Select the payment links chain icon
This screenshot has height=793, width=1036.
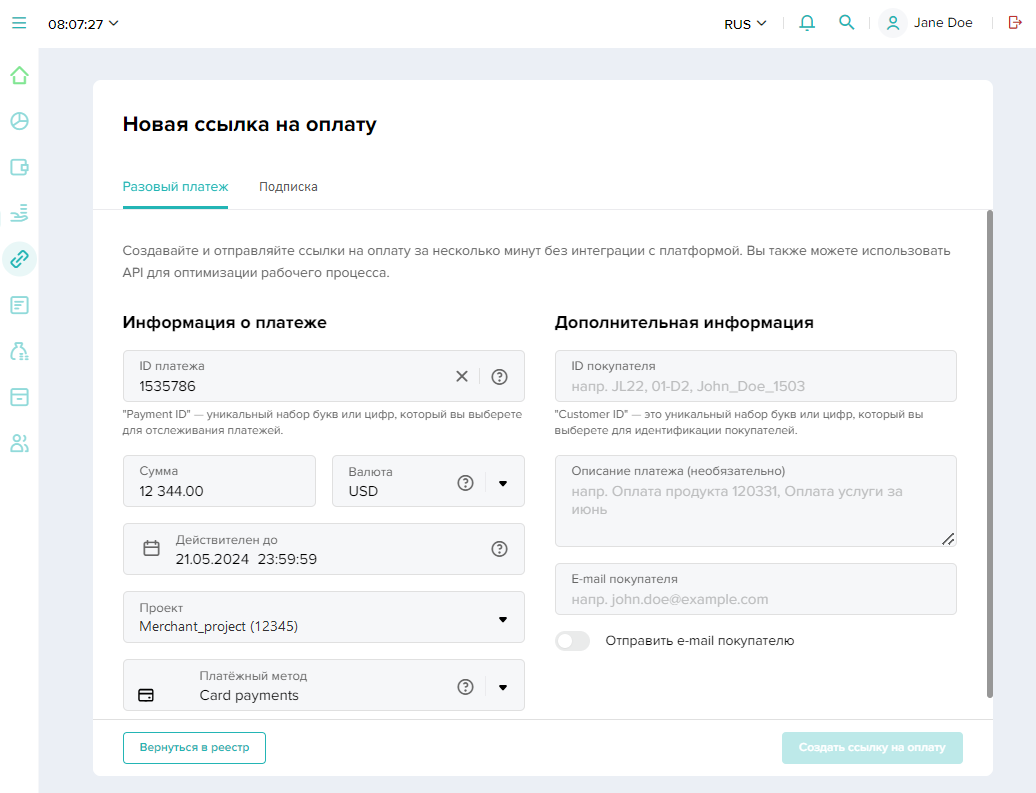pos(19,259)
